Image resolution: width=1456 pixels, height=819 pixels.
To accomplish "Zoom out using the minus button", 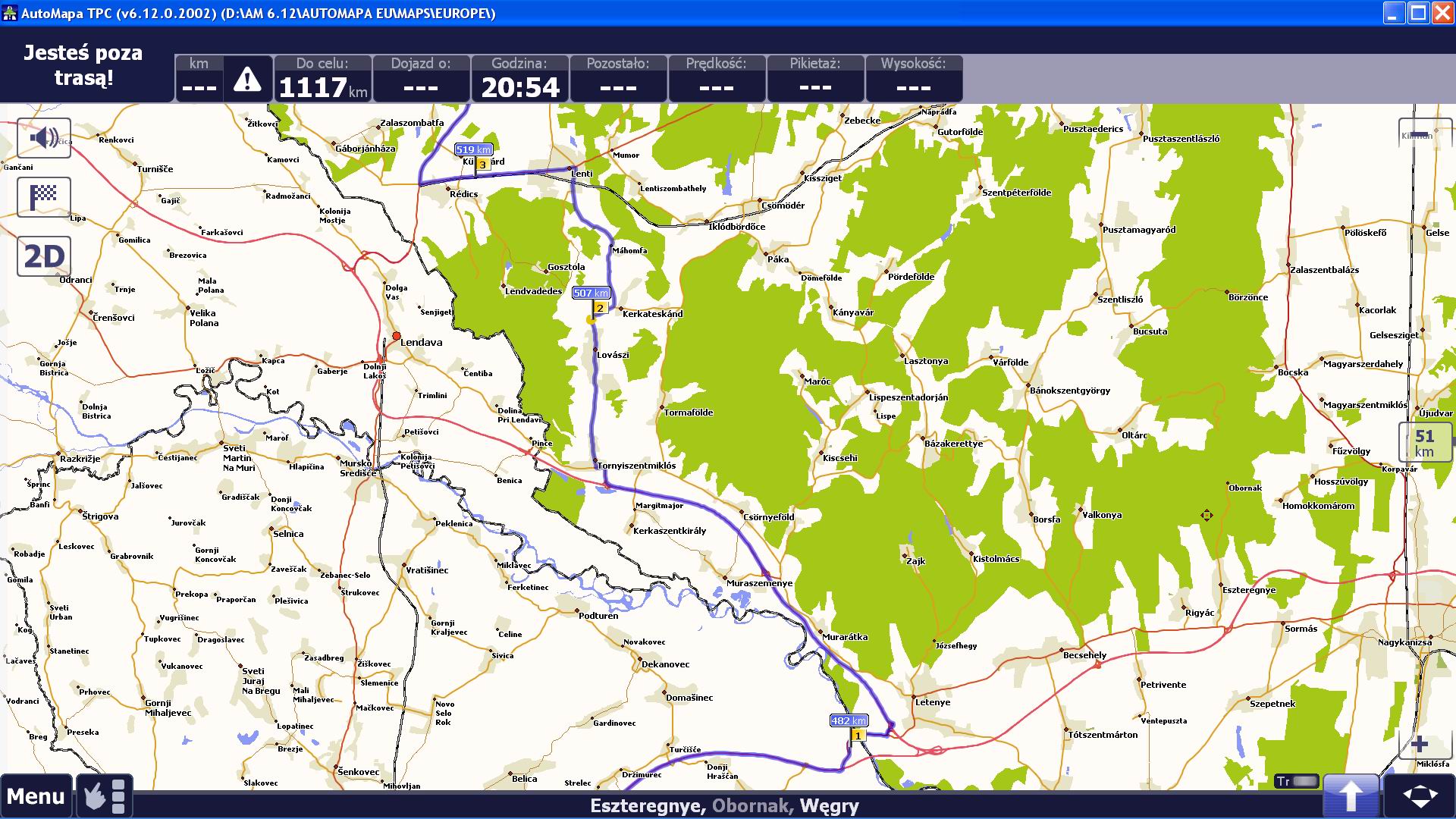I will pos(1417,135).
